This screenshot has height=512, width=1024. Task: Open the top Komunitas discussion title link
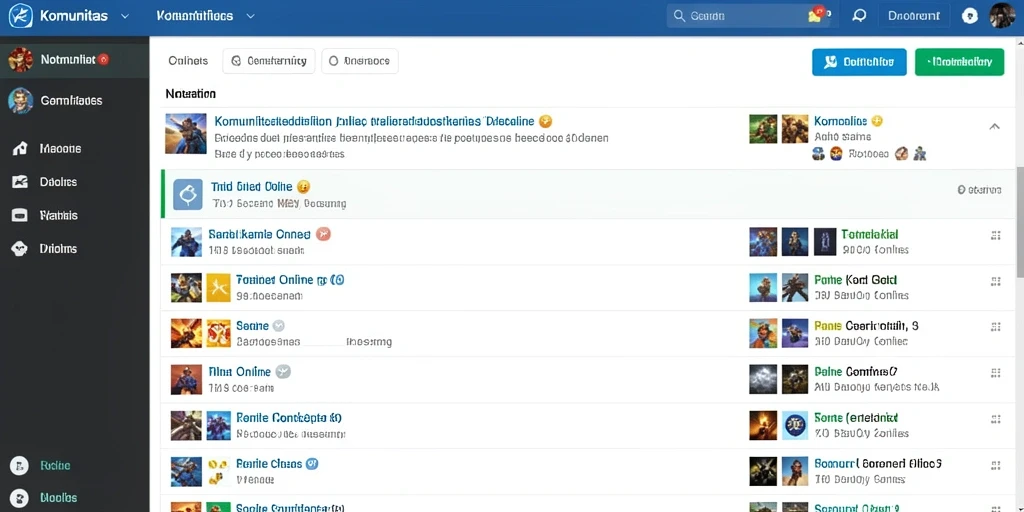[374, 121]
